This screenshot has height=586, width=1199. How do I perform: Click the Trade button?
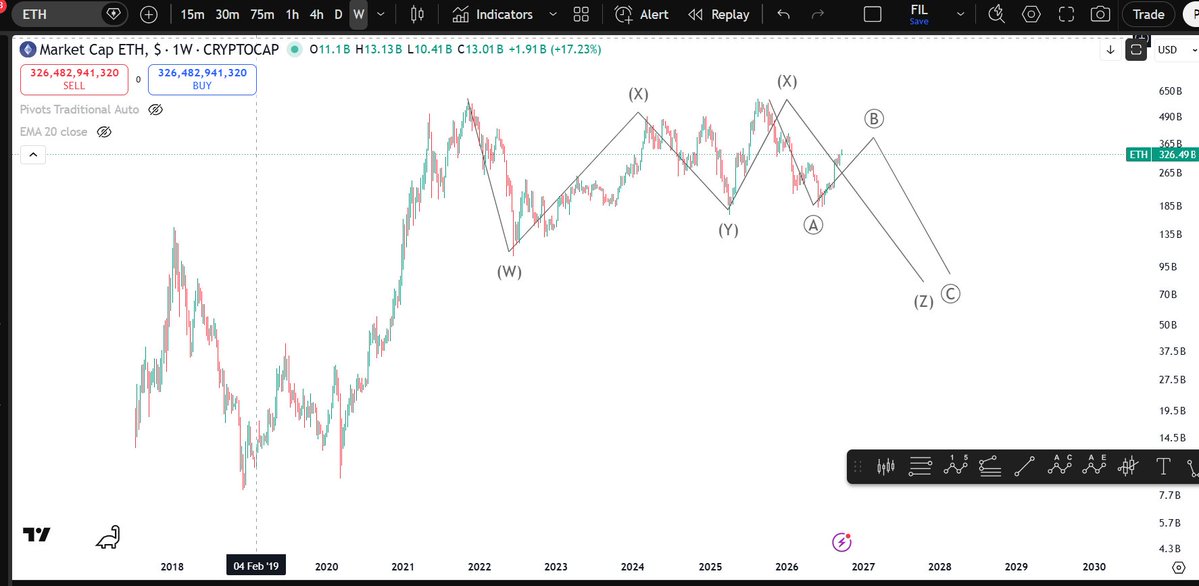click(1149, 14)
